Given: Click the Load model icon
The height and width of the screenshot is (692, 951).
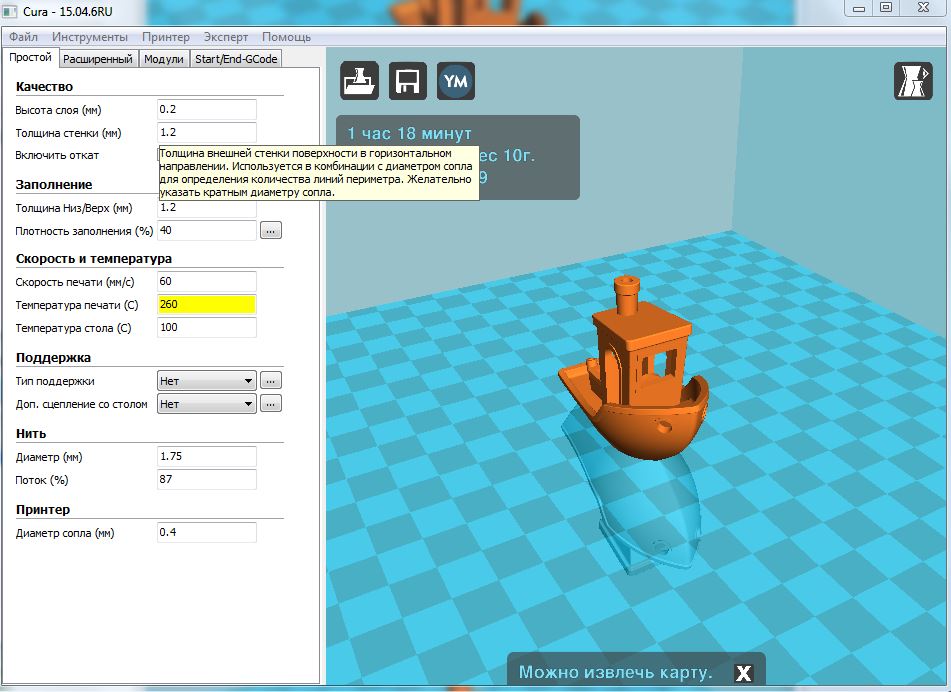Looking at the screenshot, I should [x=360, y=81].
